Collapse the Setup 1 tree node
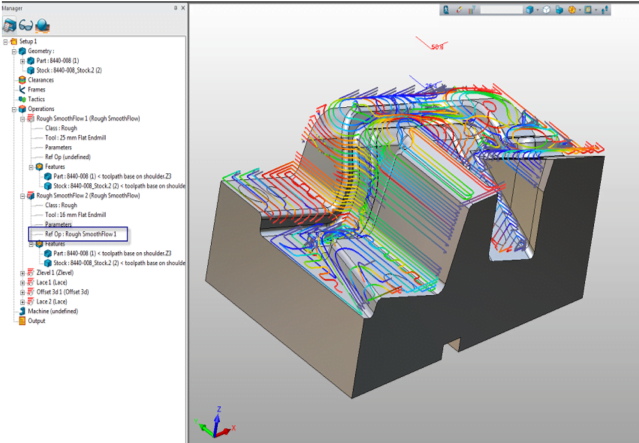This screenshot has width=639, height=443. [x=5, y=41]
